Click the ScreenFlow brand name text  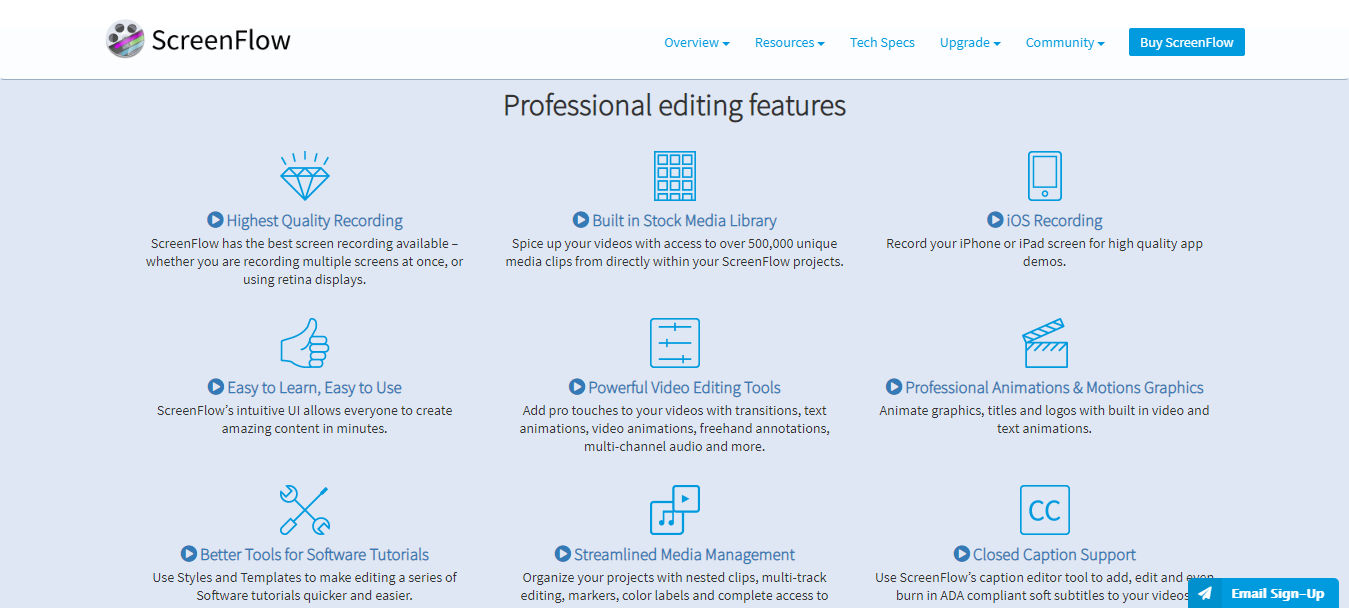click(x=221, y=40)
